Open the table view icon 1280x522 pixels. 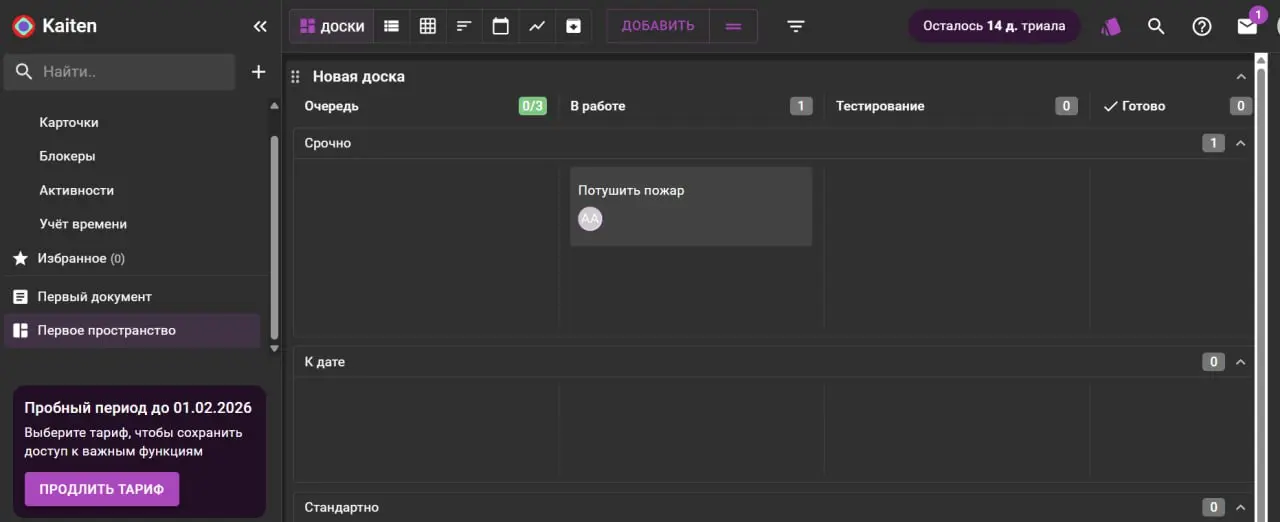pyautogui.click(x=428, y=26)
